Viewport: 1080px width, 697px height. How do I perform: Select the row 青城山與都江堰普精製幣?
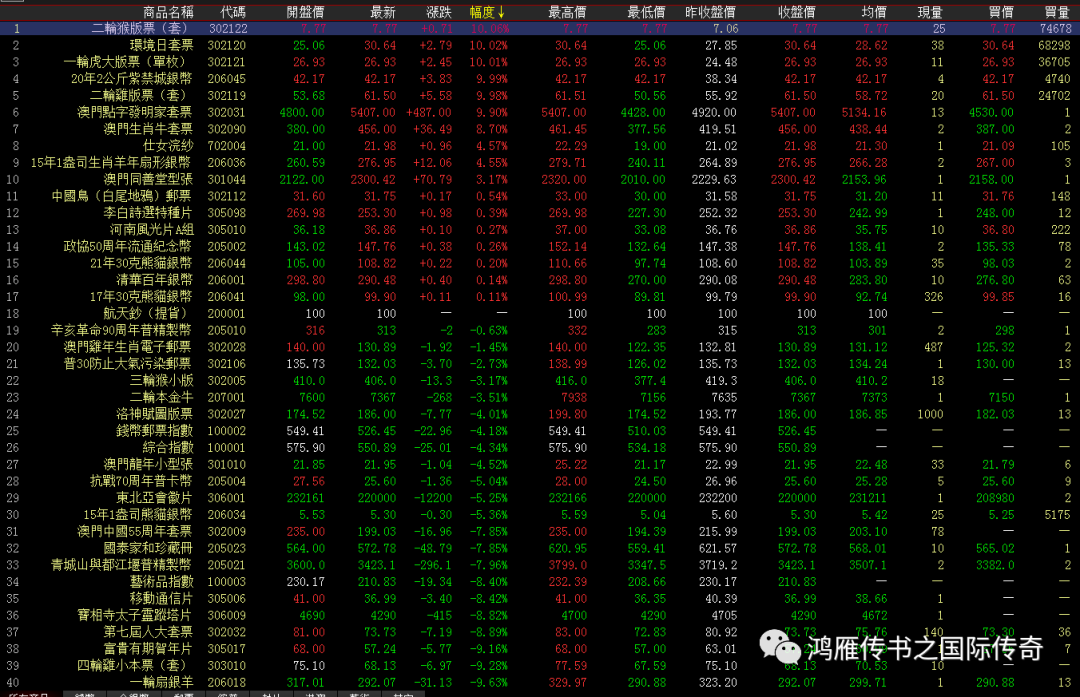(x=540, y=565)
